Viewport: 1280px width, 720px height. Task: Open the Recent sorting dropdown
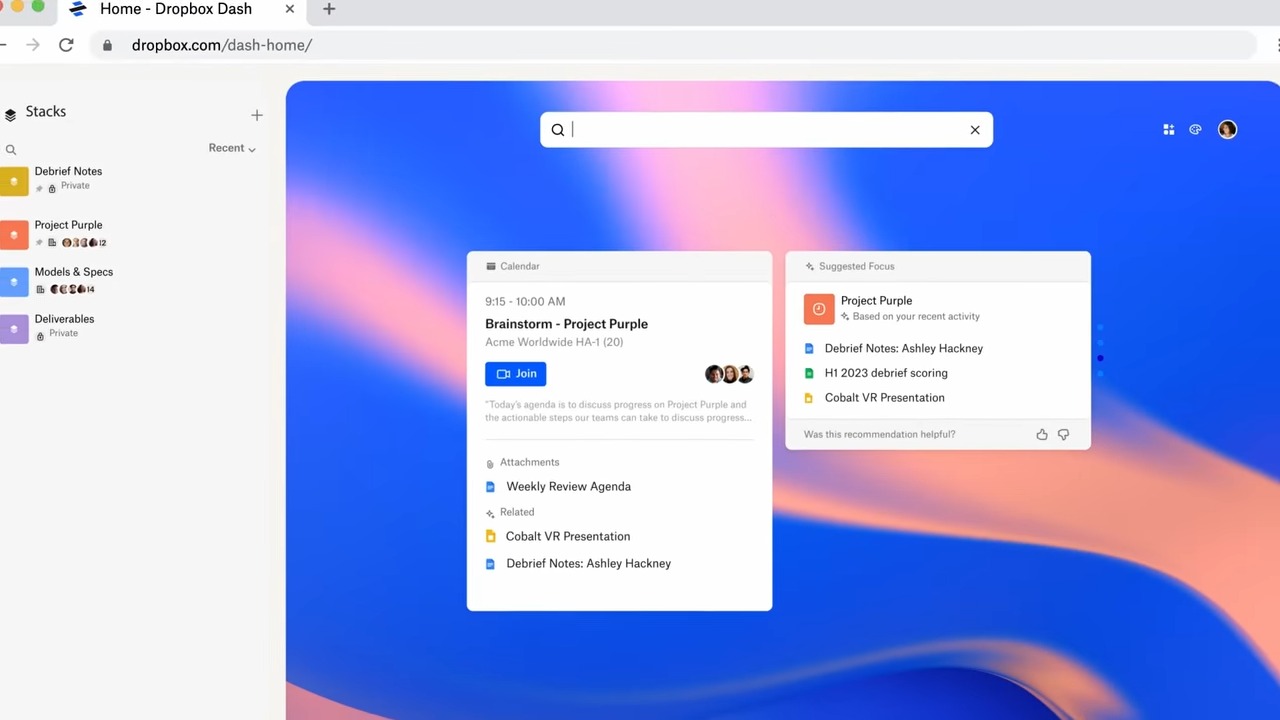[x=231, y=147]
